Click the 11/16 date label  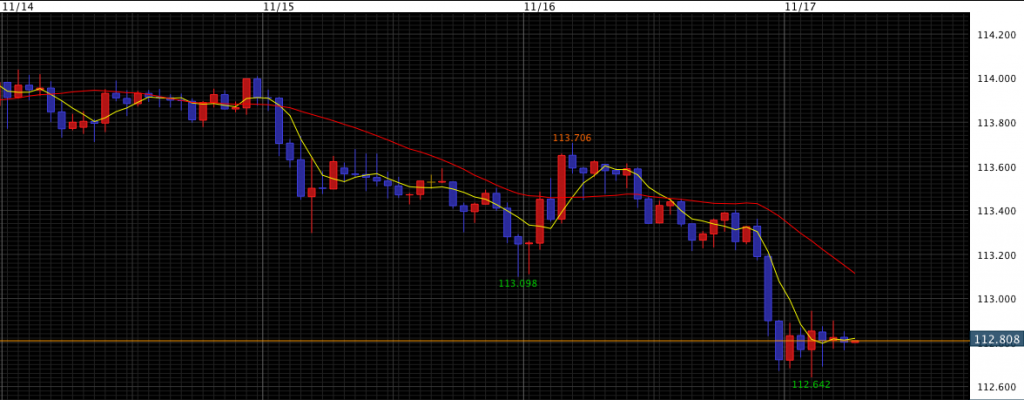539,6
